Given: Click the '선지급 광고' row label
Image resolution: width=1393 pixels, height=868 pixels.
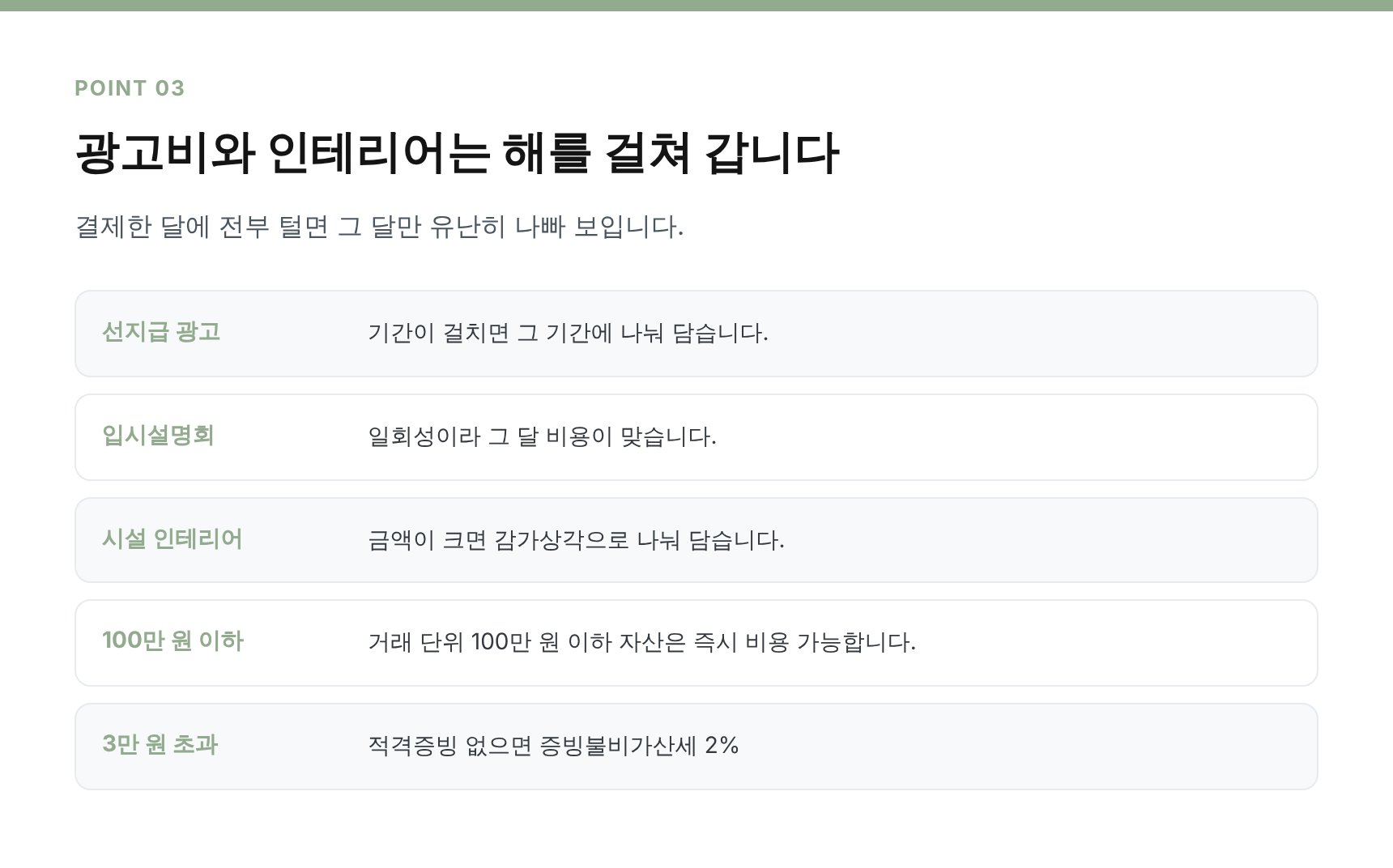Looking at the screenshot, I should [161, 332].
